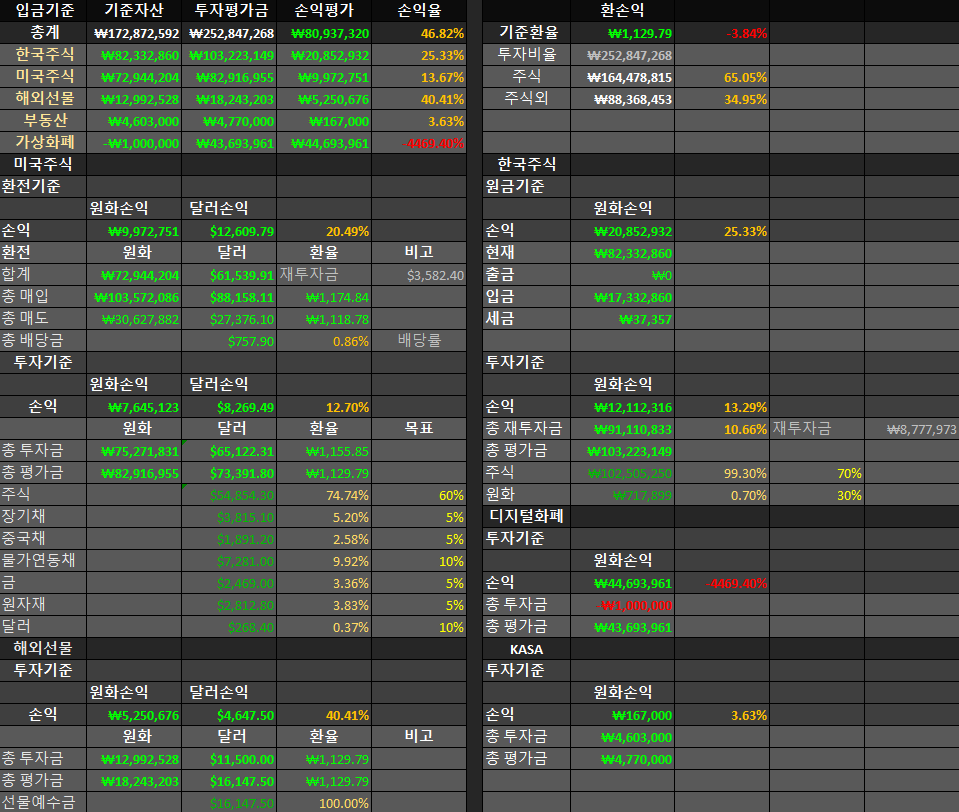Select the 60% stock target cell
The width and height of the screenshot is (959, 812).
click(x=419, y=495)
